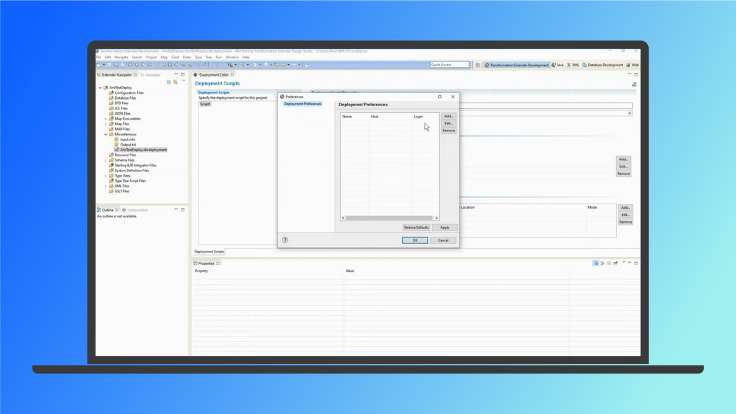Open the Project menu
The height and width of the screenshot is (414, 736).
click(x=151, y=57)
